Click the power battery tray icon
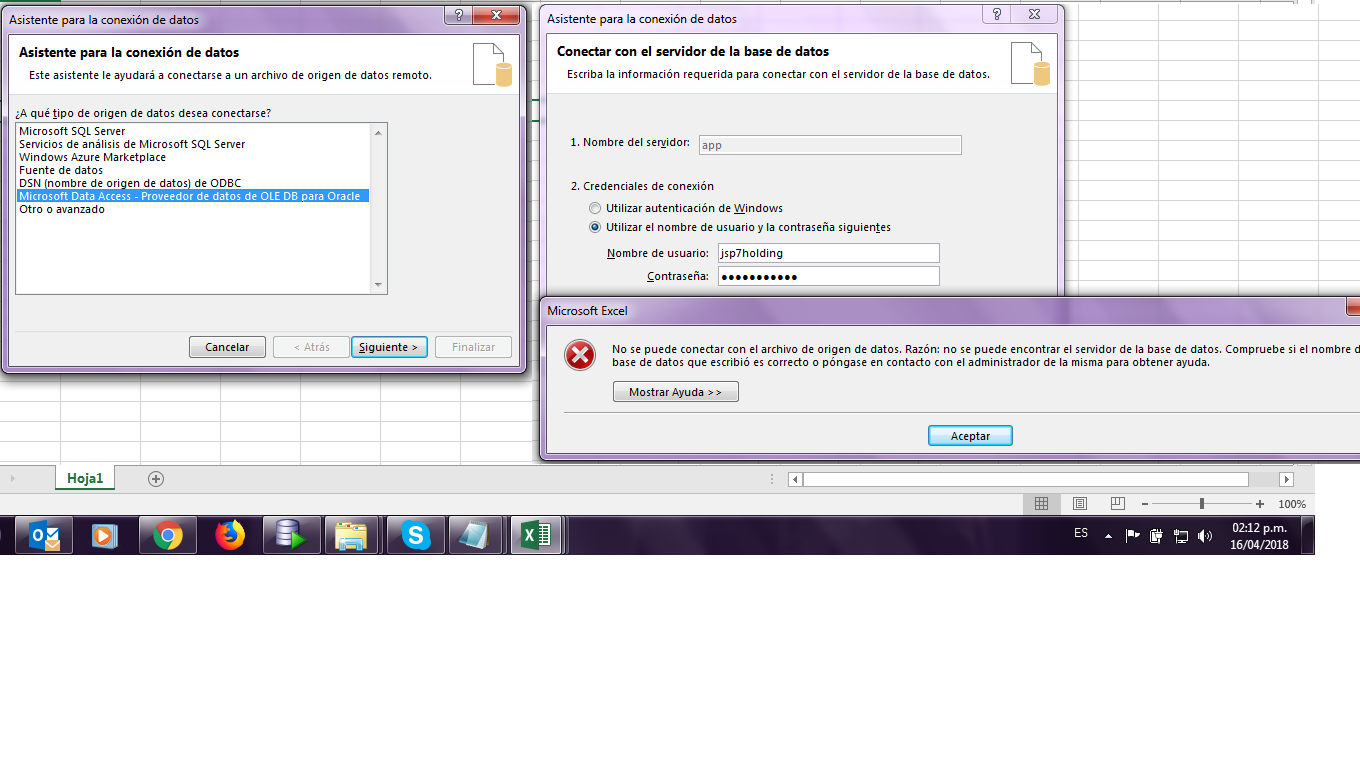 1156,536
